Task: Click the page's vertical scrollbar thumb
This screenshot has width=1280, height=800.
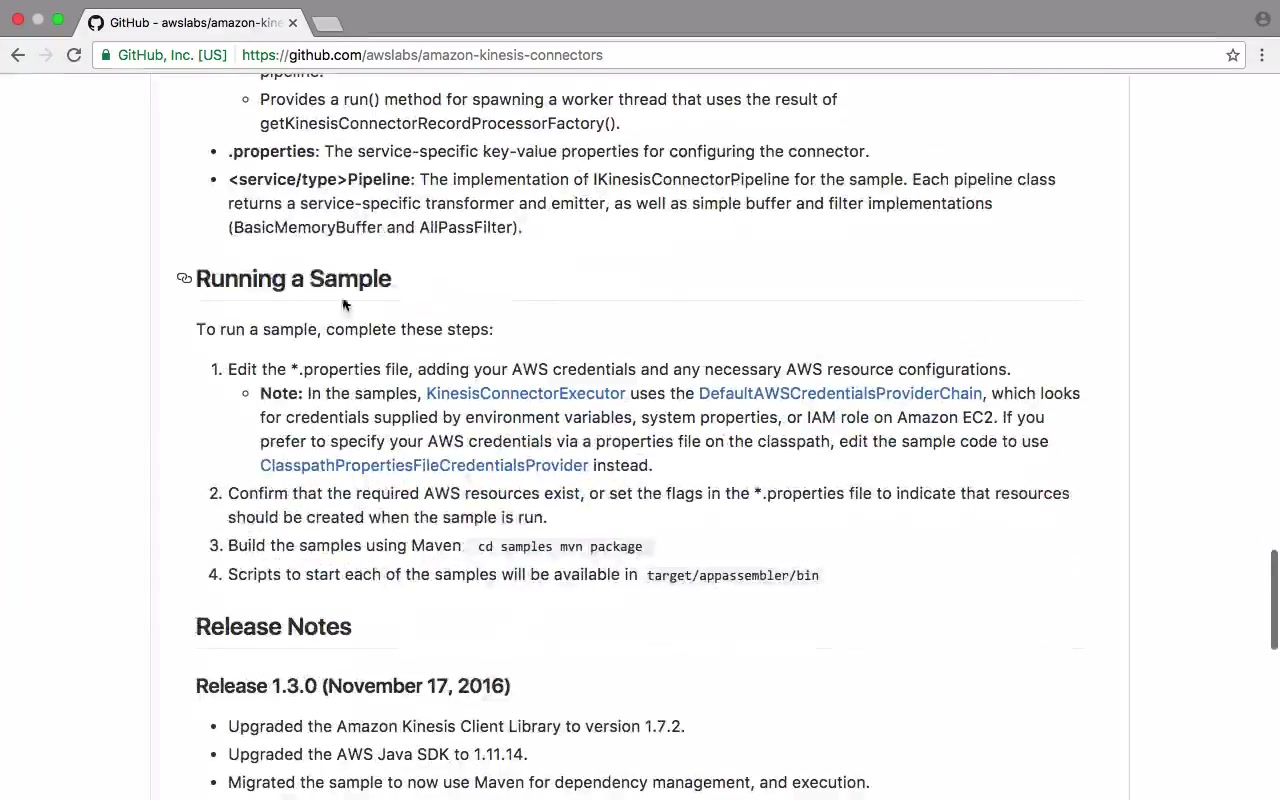Action: click(x=1274, y=598)
